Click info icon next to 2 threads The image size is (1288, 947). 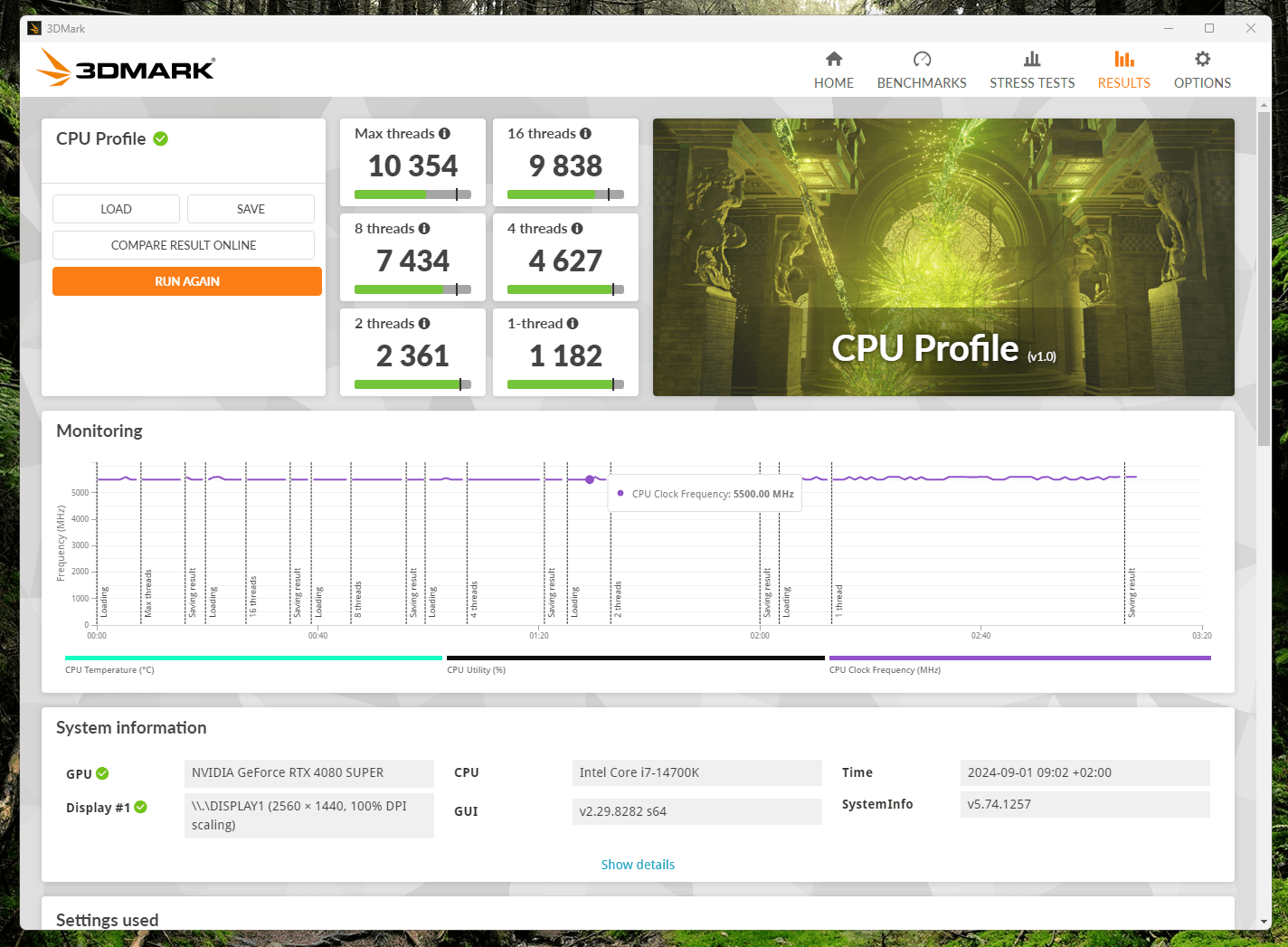click(424, 323)
